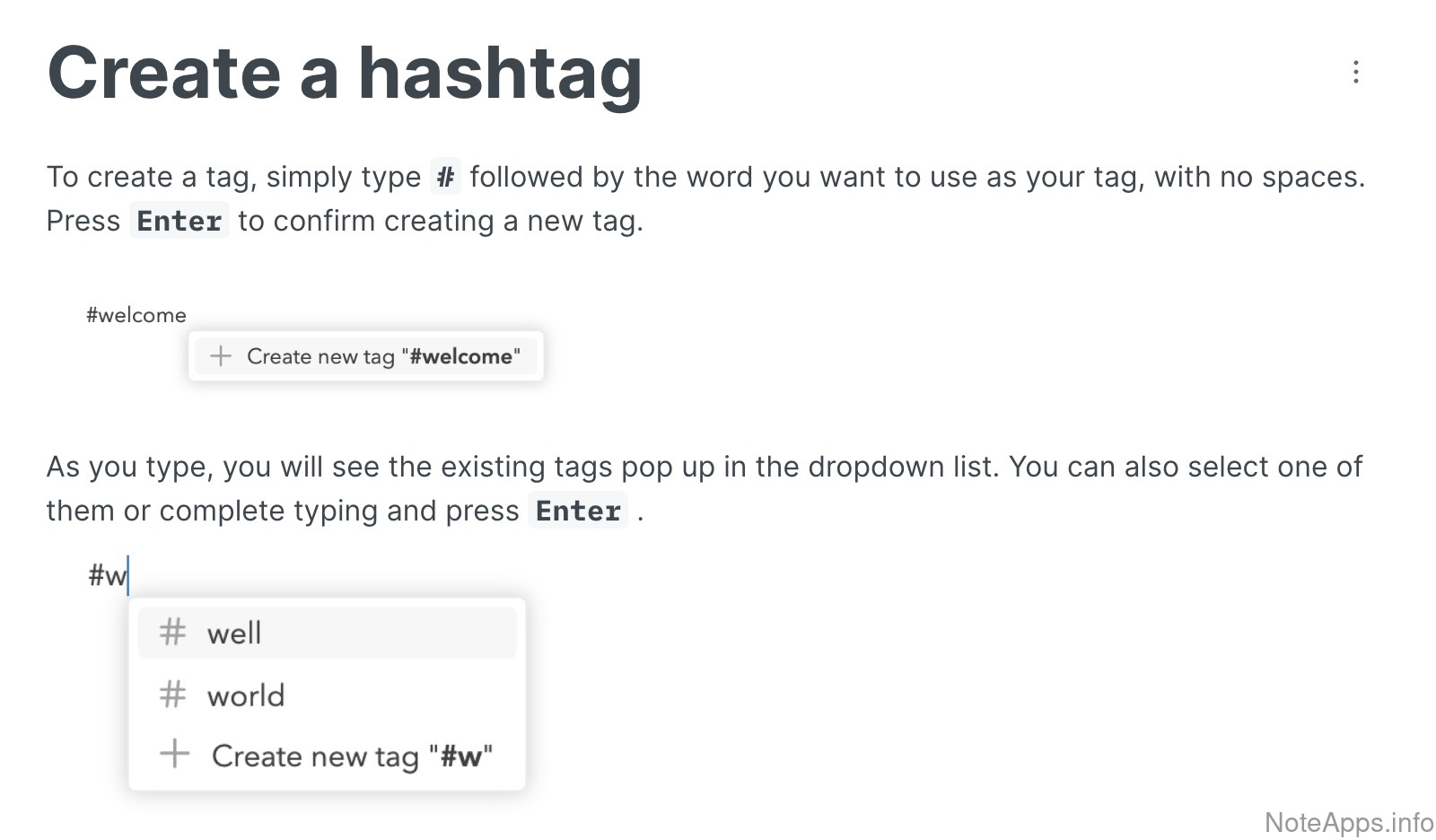The width and height of the screenshot is (1436, 840).
Task: Click into the #w text entry
Action: coord(109,574)
